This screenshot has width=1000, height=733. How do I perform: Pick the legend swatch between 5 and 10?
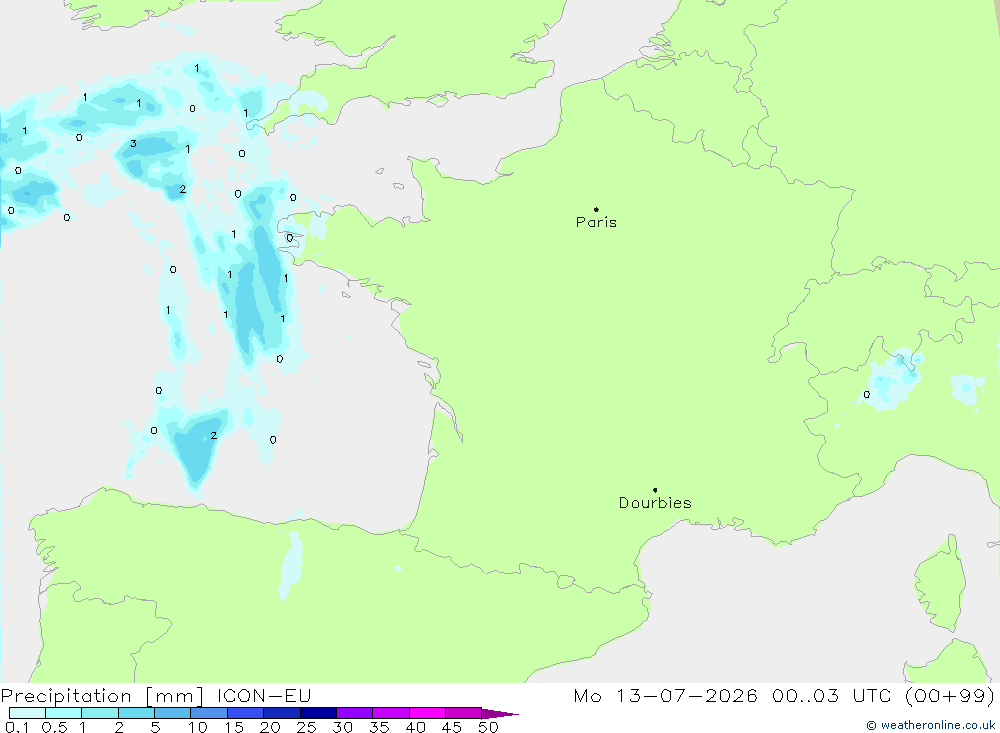172,713
